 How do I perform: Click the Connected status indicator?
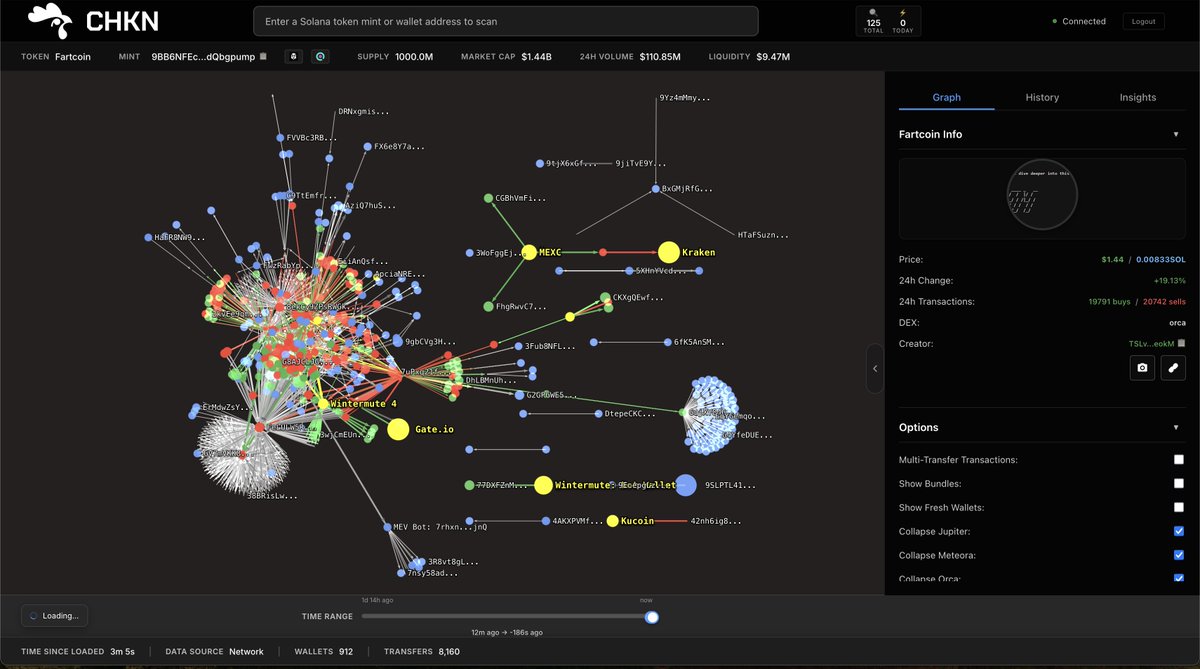pos(1079,21)
